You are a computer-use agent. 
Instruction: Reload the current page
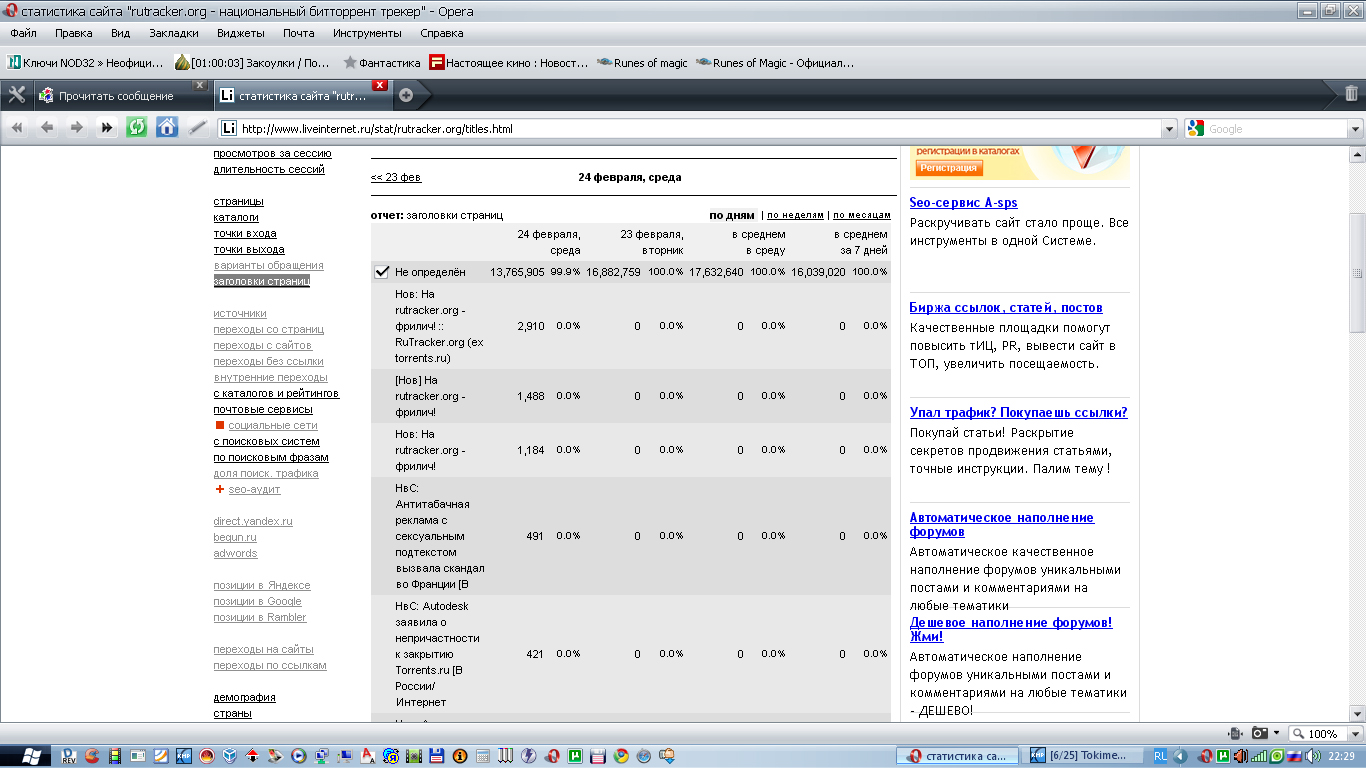point(137,128)
